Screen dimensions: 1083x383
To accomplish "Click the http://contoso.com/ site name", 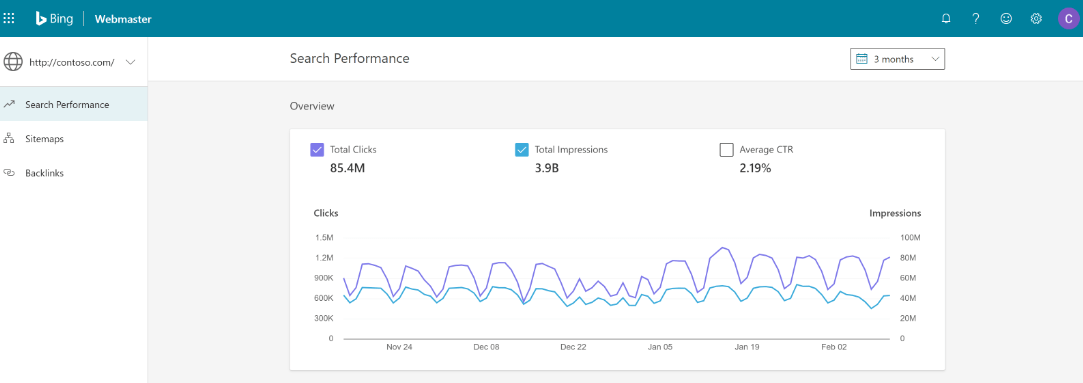I will tap(72, 62).
